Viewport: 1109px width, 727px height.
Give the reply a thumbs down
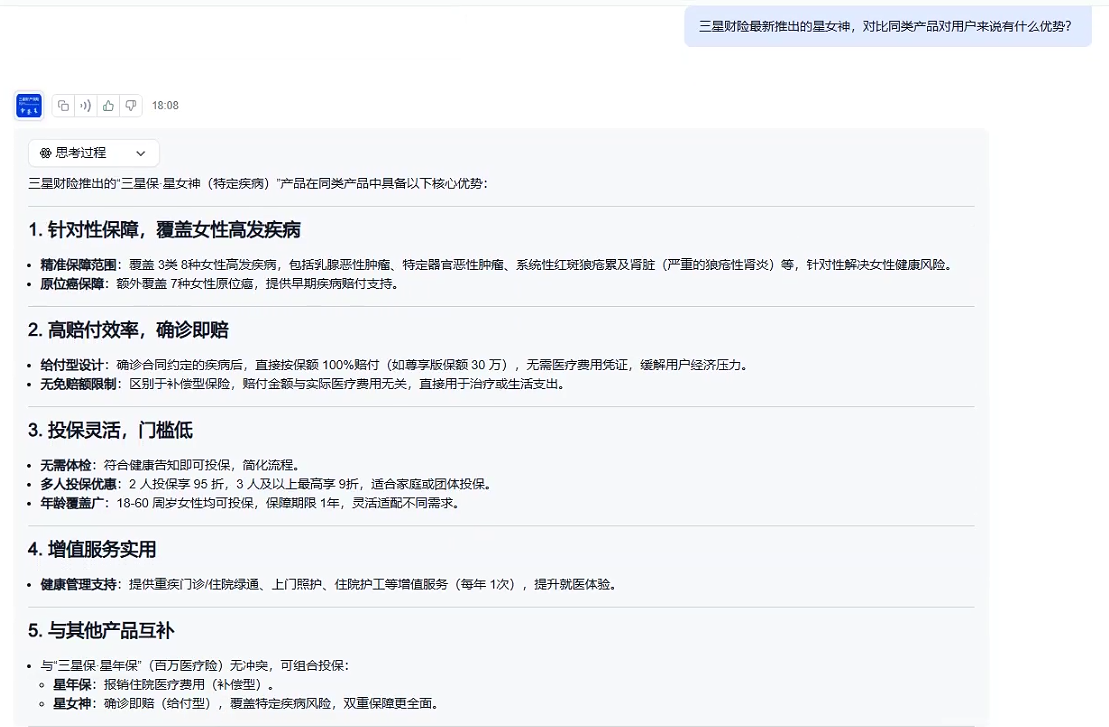pos(130,105)
